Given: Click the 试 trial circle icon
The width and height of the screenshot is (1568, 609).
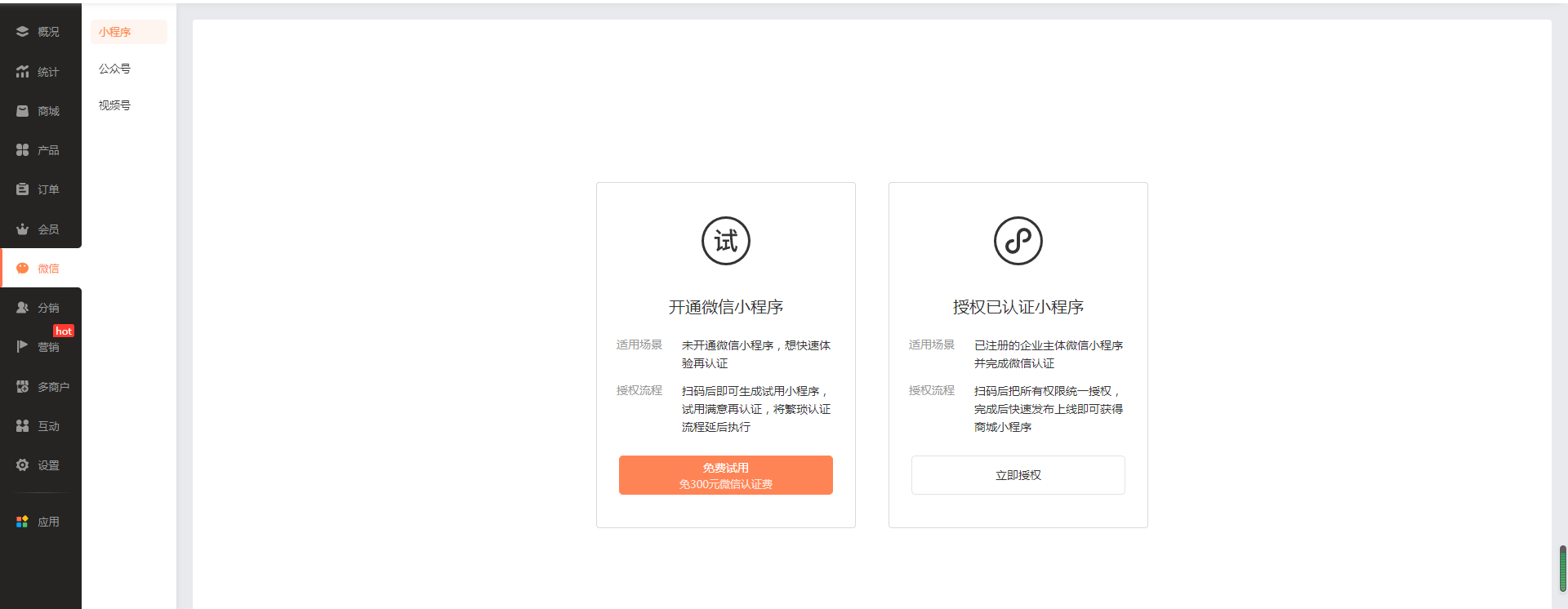Looking at the screenshot, I should point(726,241).
